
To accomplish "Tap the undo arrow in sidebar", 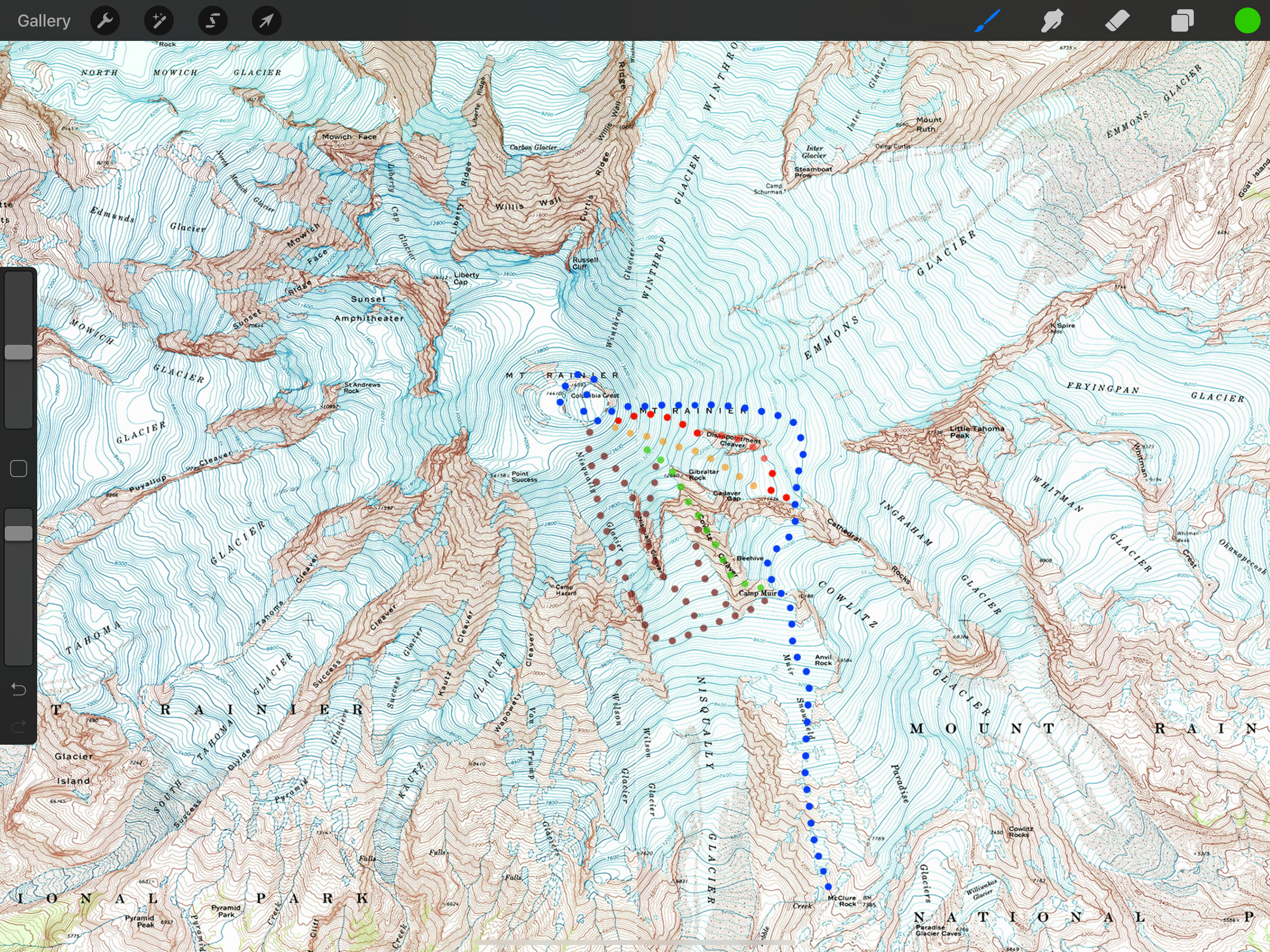I will 19,689.
